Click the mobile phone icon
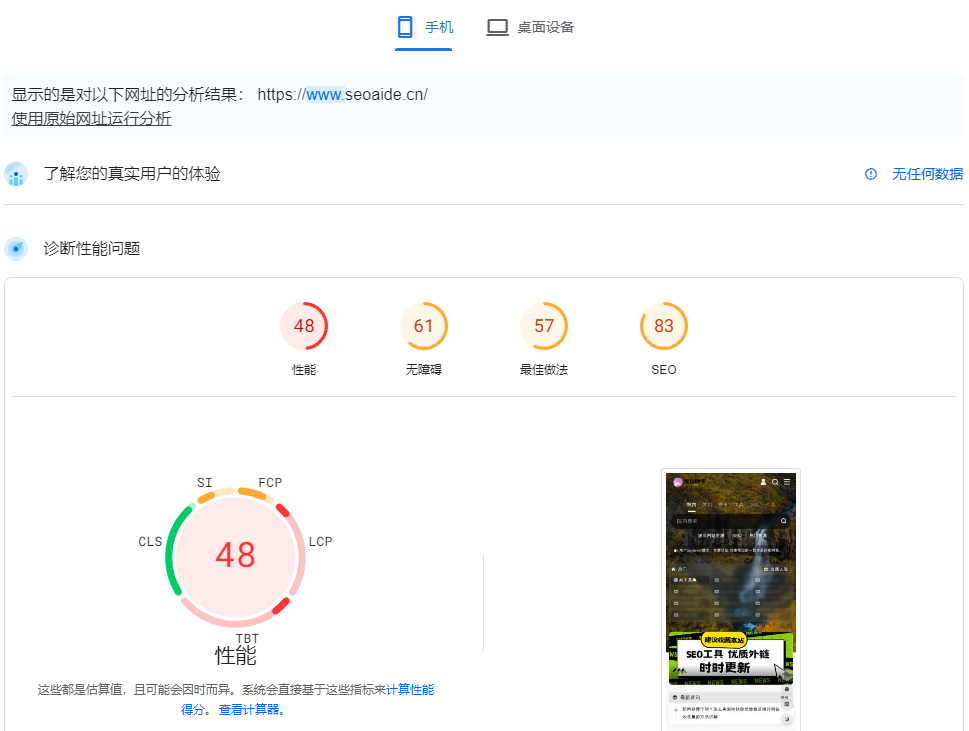 pyautogui.click(x=405, y=27)
